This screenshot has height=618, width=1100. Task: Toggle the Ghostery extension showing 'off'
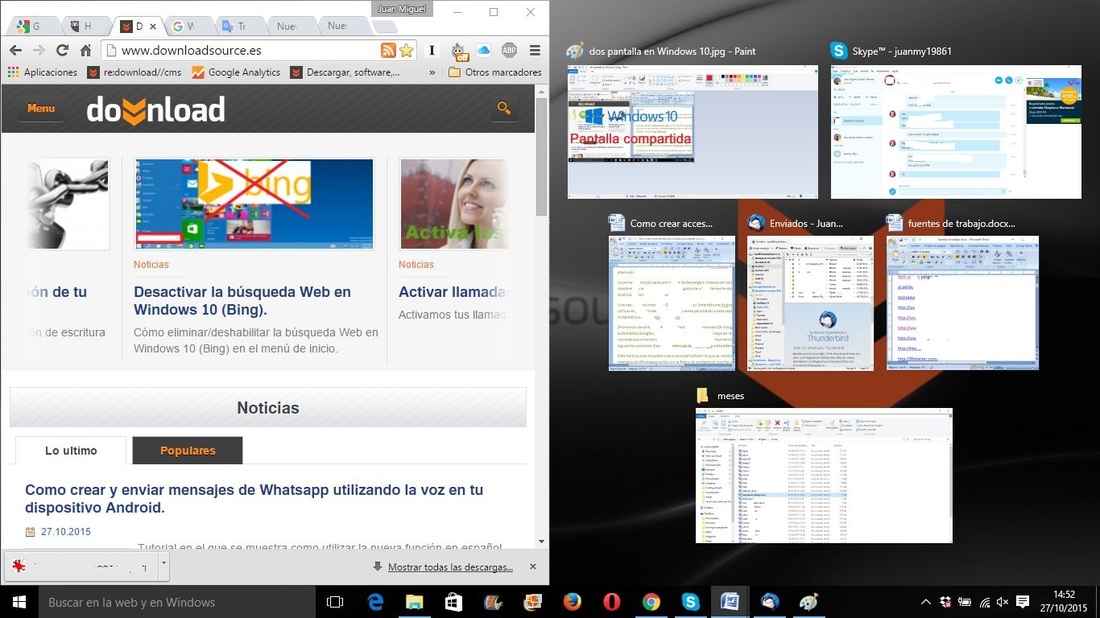(x=458, y=51)
